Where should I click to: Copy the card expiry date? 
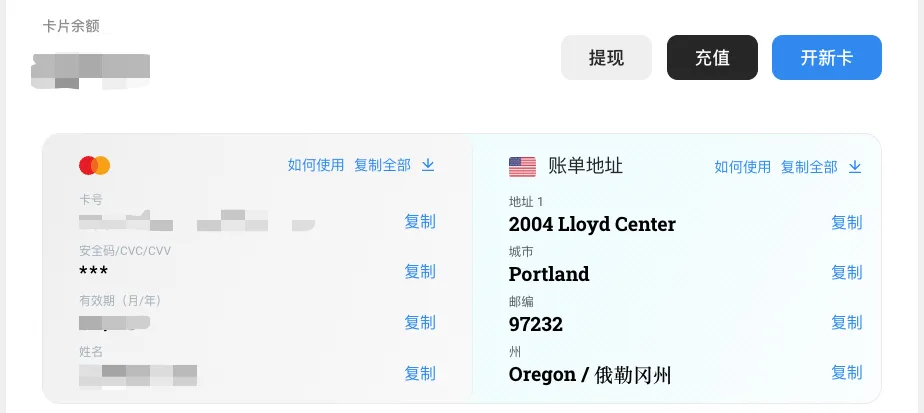(x=420, y=322)
